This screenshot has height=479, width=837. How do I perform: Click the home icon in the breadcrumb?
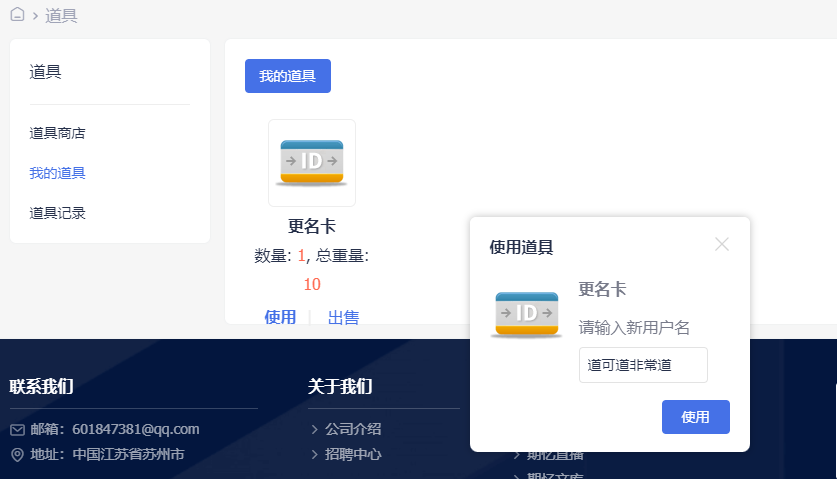(x=17, y=15)
